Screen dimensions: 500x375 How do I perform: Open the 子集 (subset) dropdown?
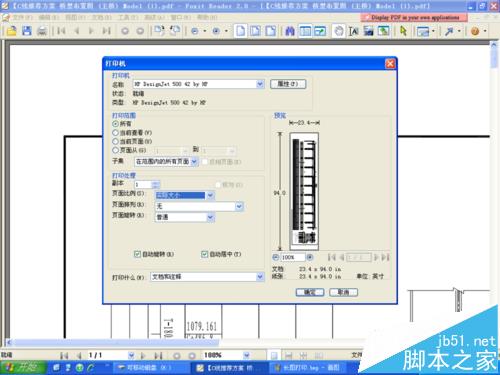pos(194,161)
